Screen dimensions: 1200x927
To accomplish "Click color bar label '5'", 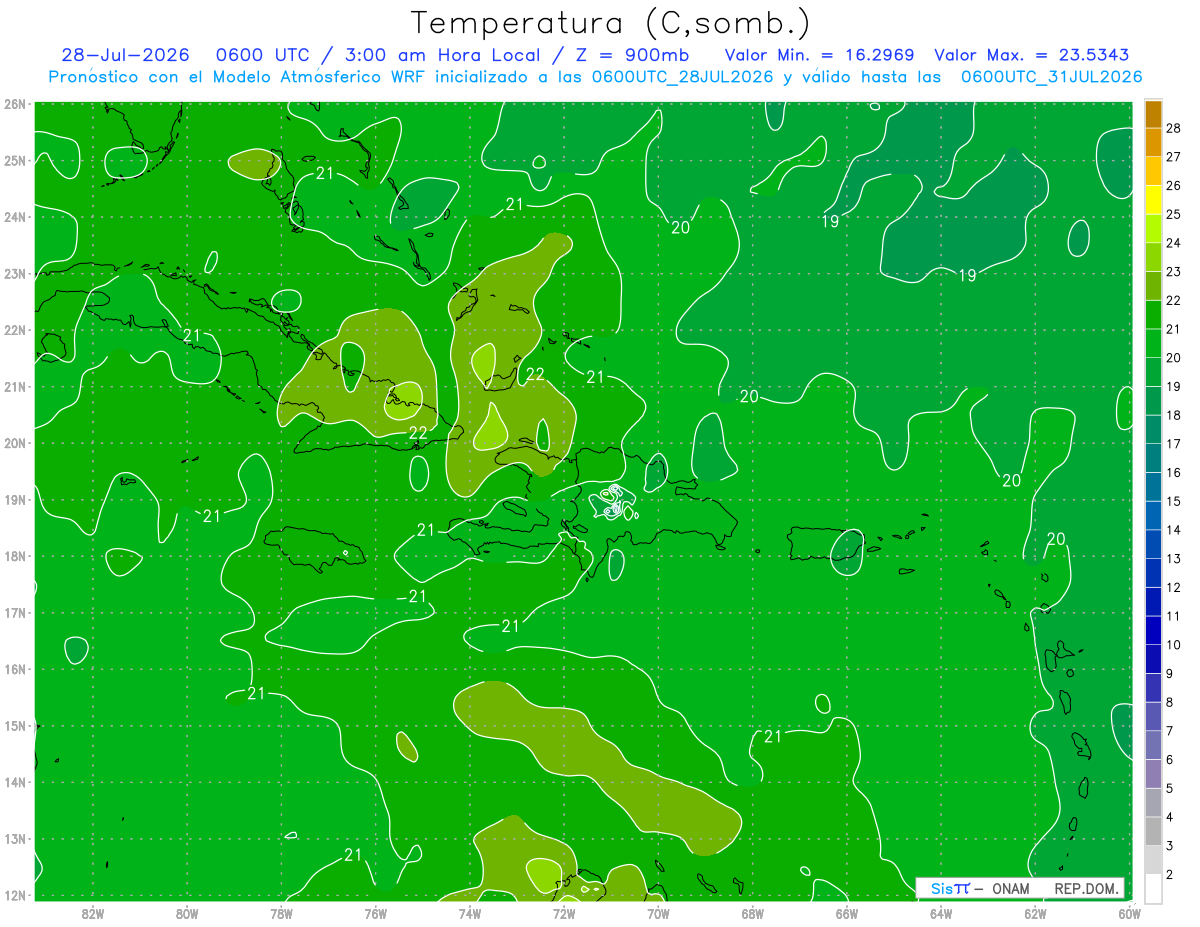I will 1170,789.
